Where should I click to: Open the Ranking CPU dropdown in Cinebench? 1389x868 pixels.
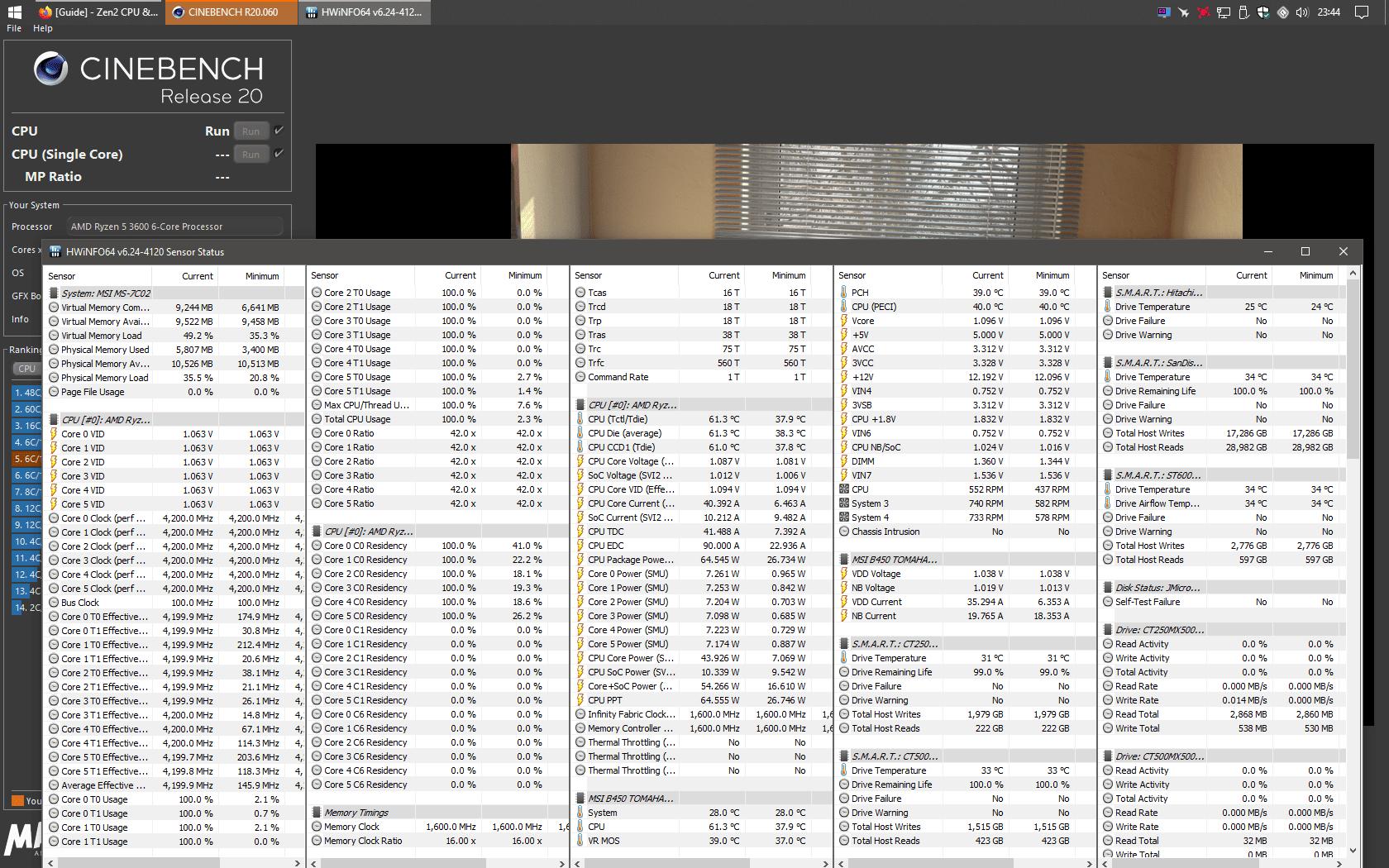[x=26, y=369]
